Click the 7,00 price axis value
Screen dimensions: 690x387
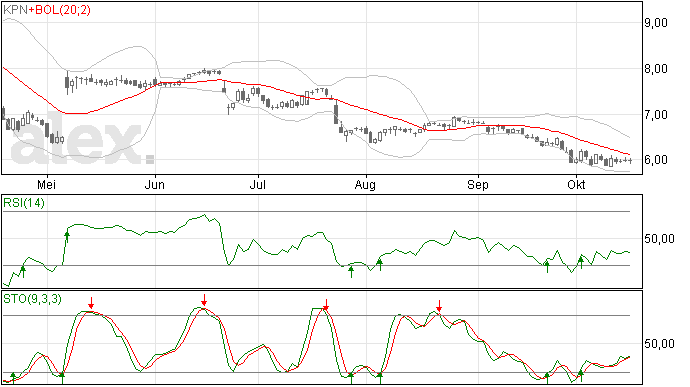tap(656, 115)
